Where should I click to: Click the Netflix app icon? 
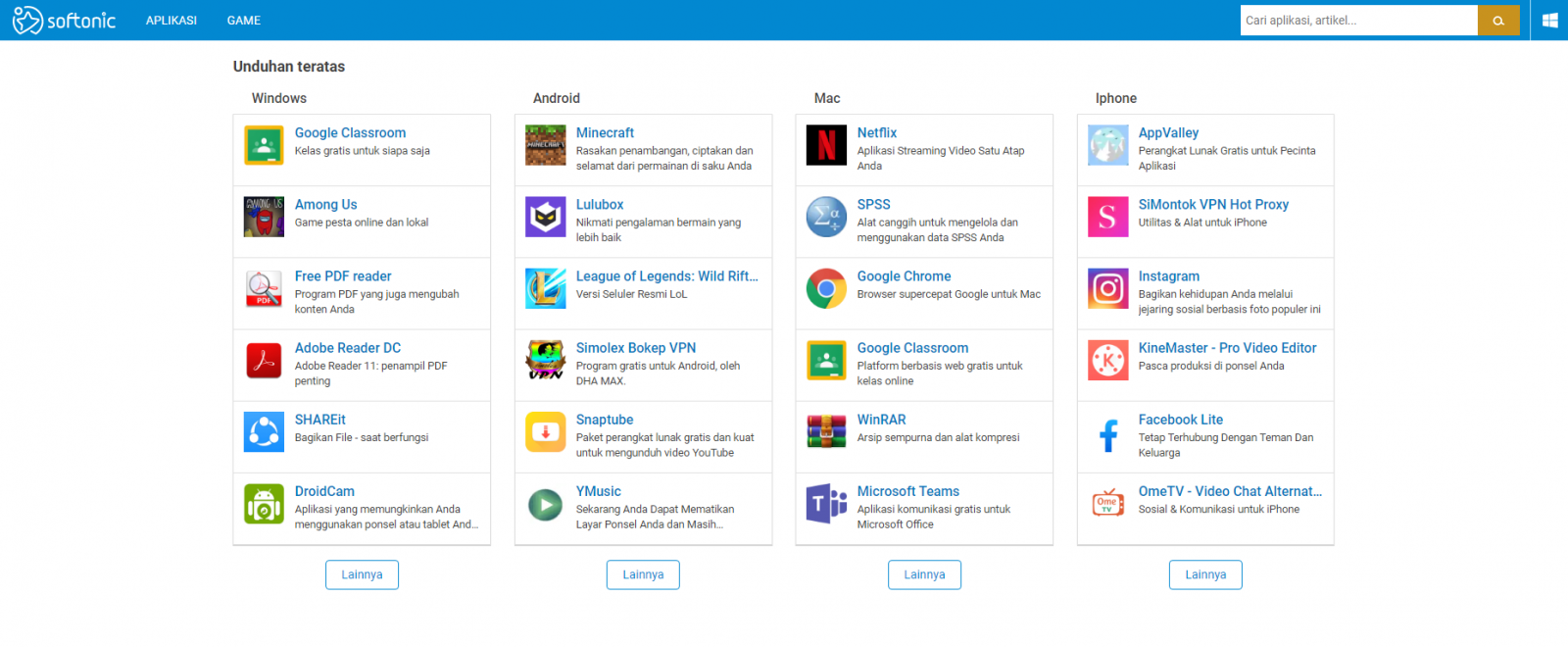(x=826, y=145)
